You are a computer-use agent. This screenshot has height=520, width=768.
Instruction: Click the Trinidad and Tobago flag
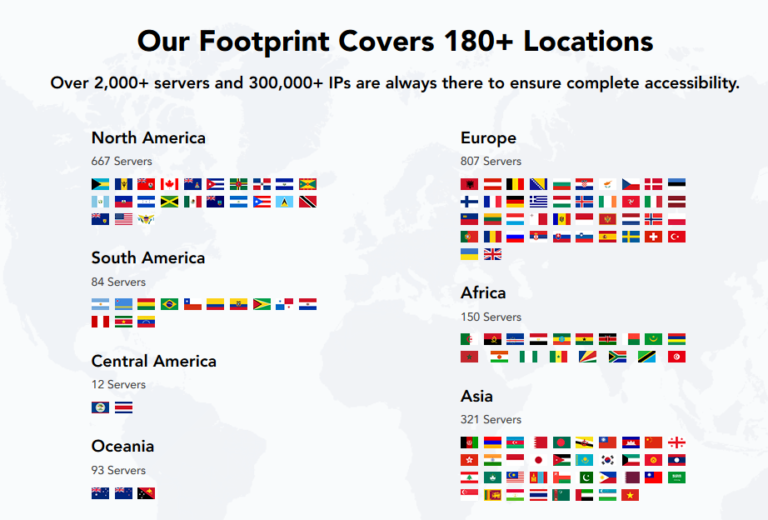[x=308, y=202]
